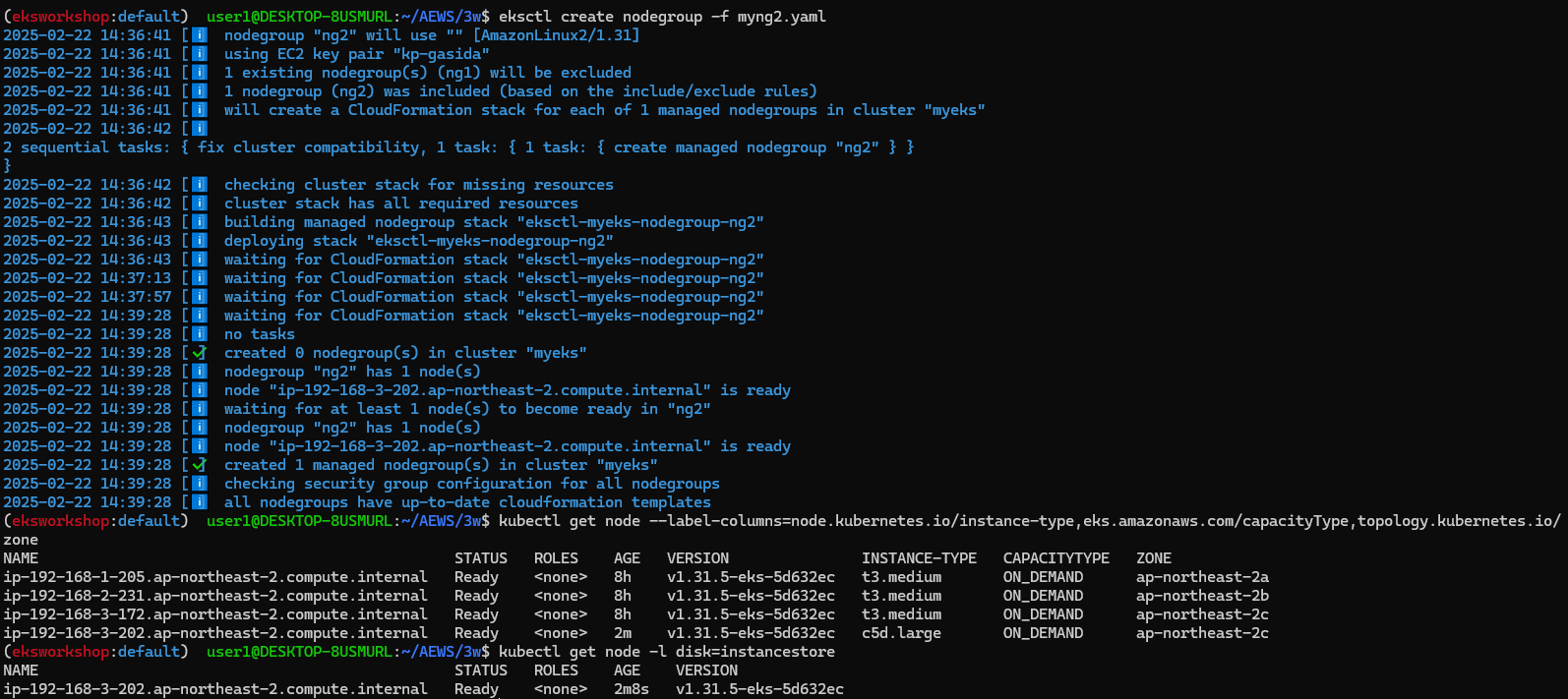Click 'checking cluster stack for missing resources' message

(419, 185)
